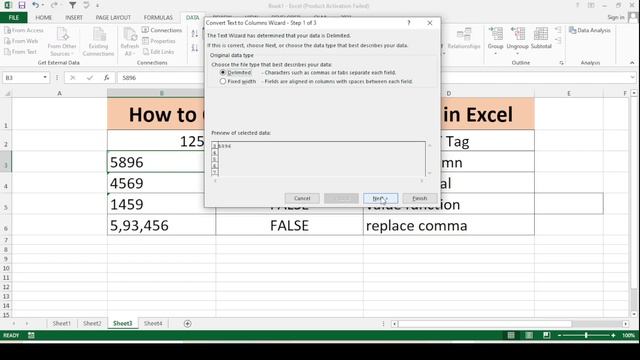Click the Data Analysis button
Viewport: 640px width, 360px height.
(x=590, y=30)
